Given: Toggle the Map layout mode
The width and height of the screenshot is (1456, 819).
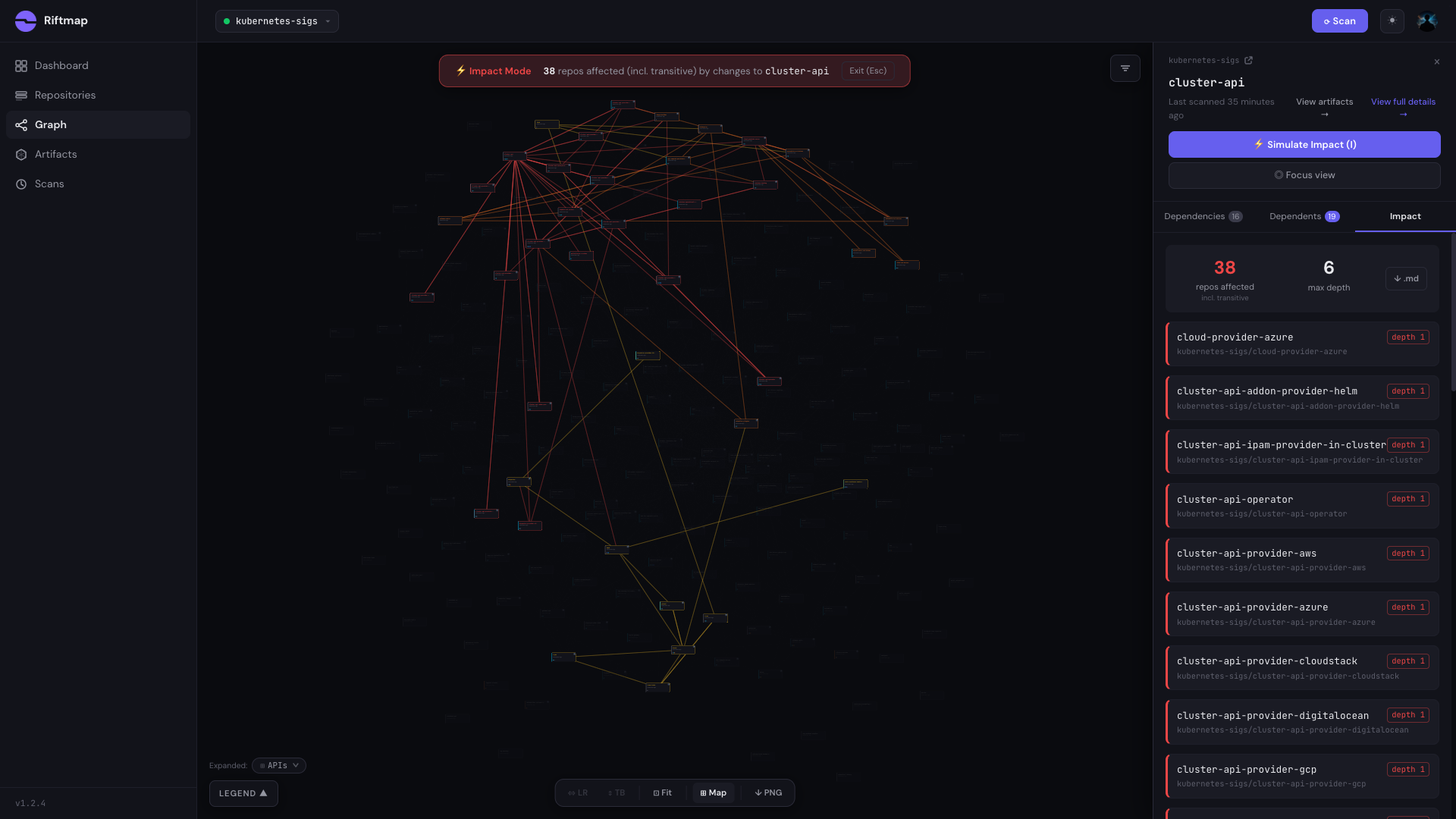Looking at the screenshot, I should pyautogui.click(x=713, y=793).
